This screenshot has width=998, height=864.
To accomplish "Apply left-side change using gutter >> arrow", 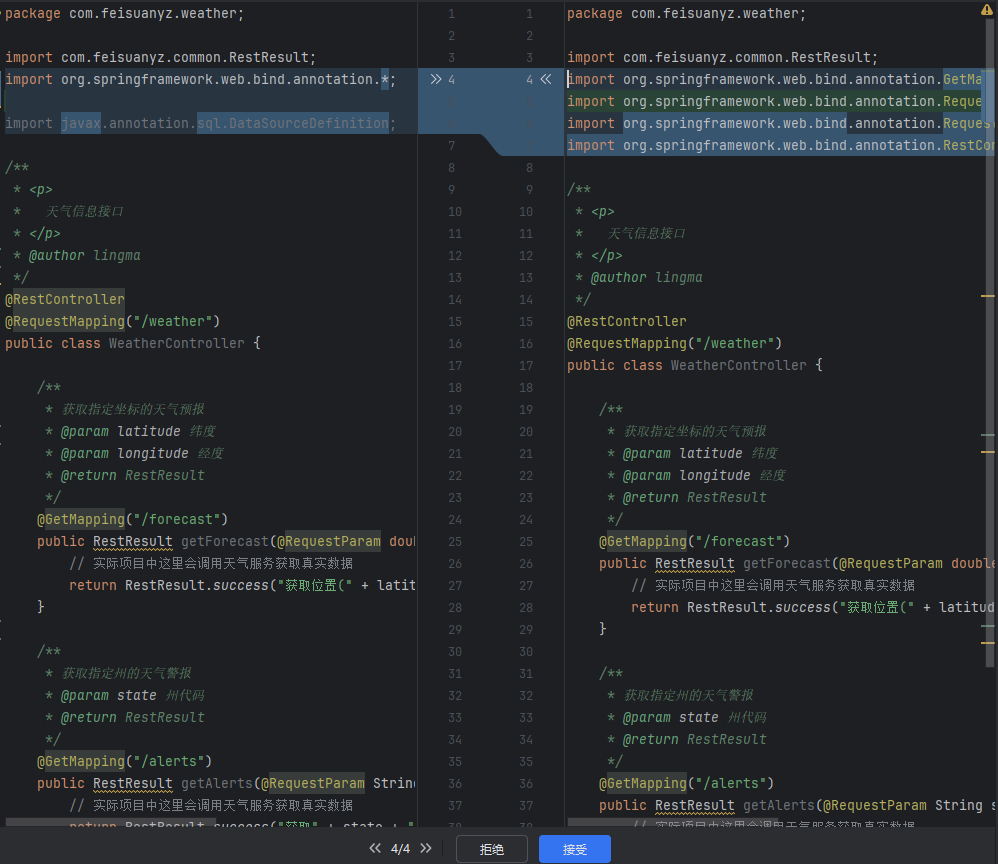I will pos(436,79).
